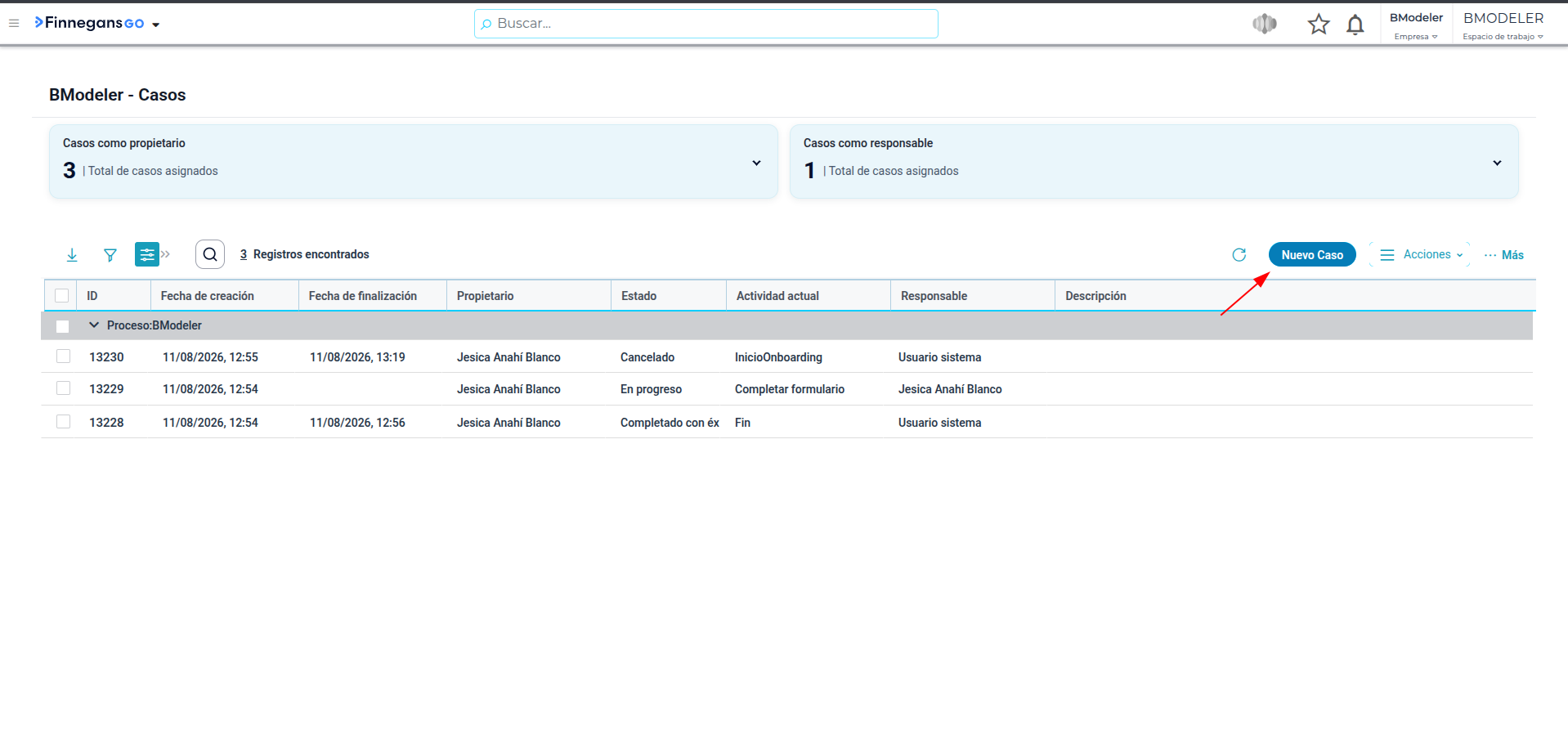This screenshot has height=744, width=1568.
Task: Click the Fin activity cell
Action: (742, 423)
